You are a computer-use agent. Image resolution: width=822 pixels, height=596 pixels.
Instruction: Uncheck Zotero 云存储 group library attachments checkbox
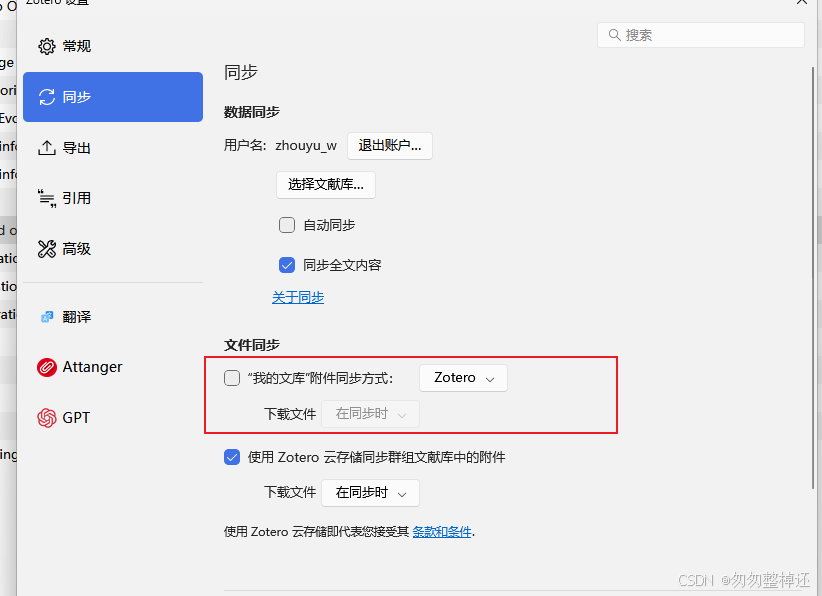pos(232,457)
